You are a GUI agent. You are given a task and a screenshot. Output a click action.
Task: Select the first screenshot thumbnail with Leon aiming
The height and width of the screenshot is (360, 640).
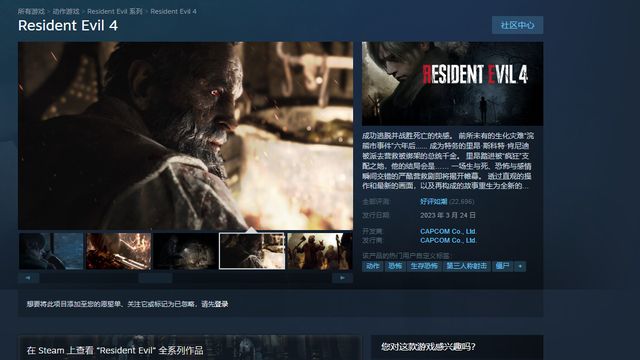point(51,251)
